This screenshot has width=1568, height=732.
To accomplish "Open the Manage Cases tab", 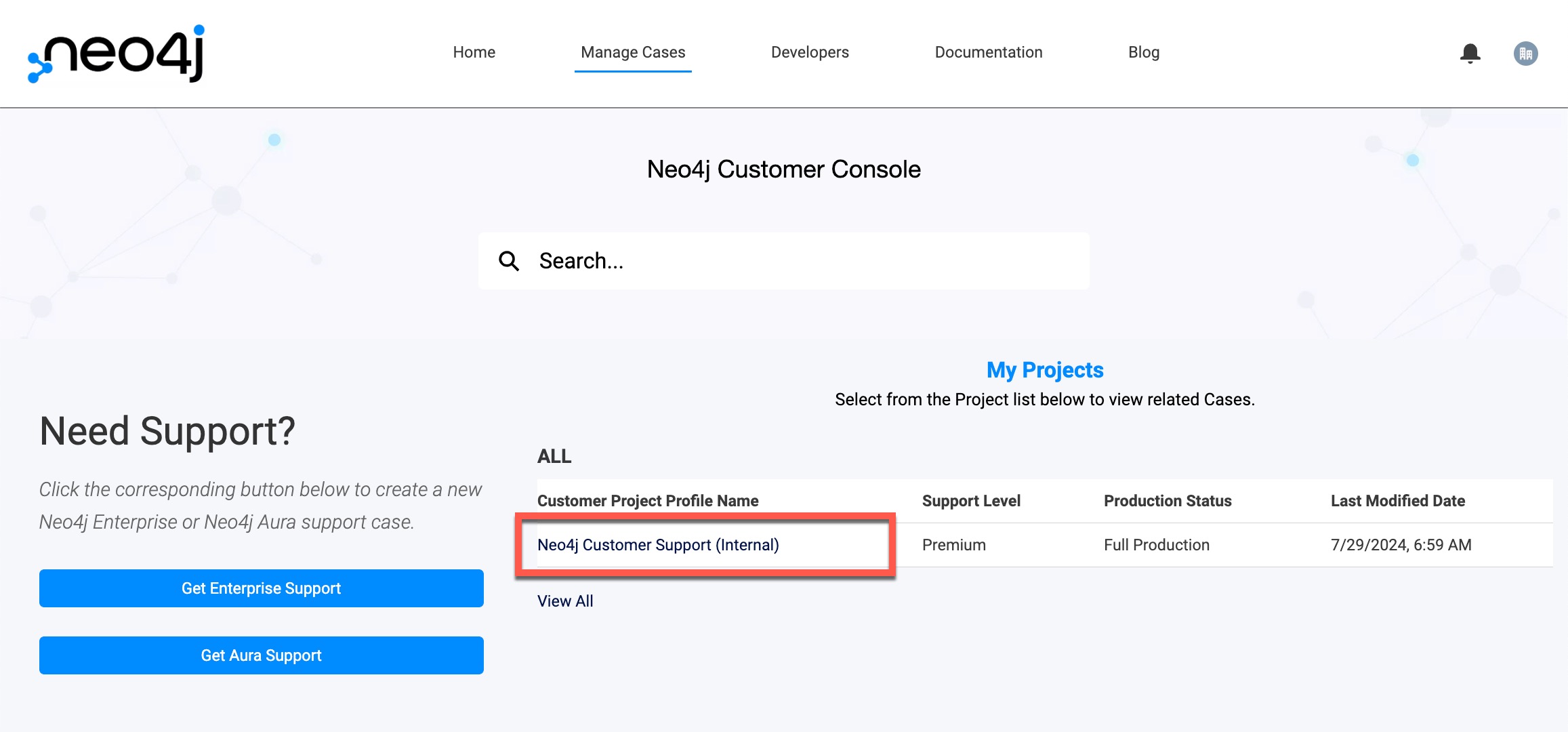I will click(633, 52).
